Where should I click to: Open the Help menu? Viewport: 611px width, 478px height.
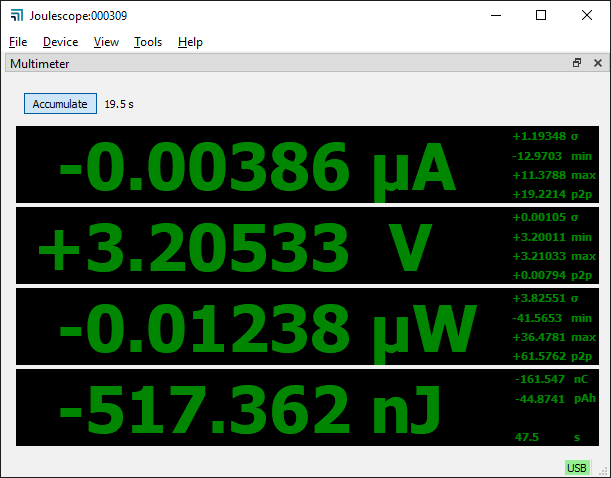190,42
